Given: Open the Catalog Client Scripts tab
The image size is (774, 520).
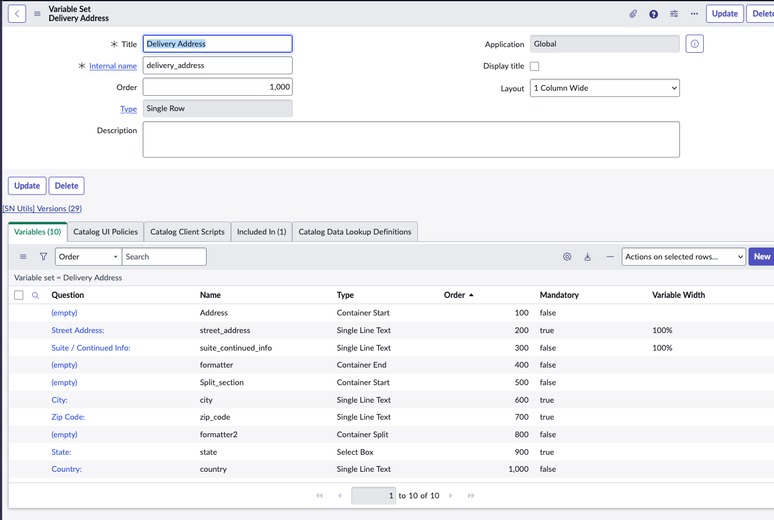Looking at the screenshot, I should (x=187, y=232).
